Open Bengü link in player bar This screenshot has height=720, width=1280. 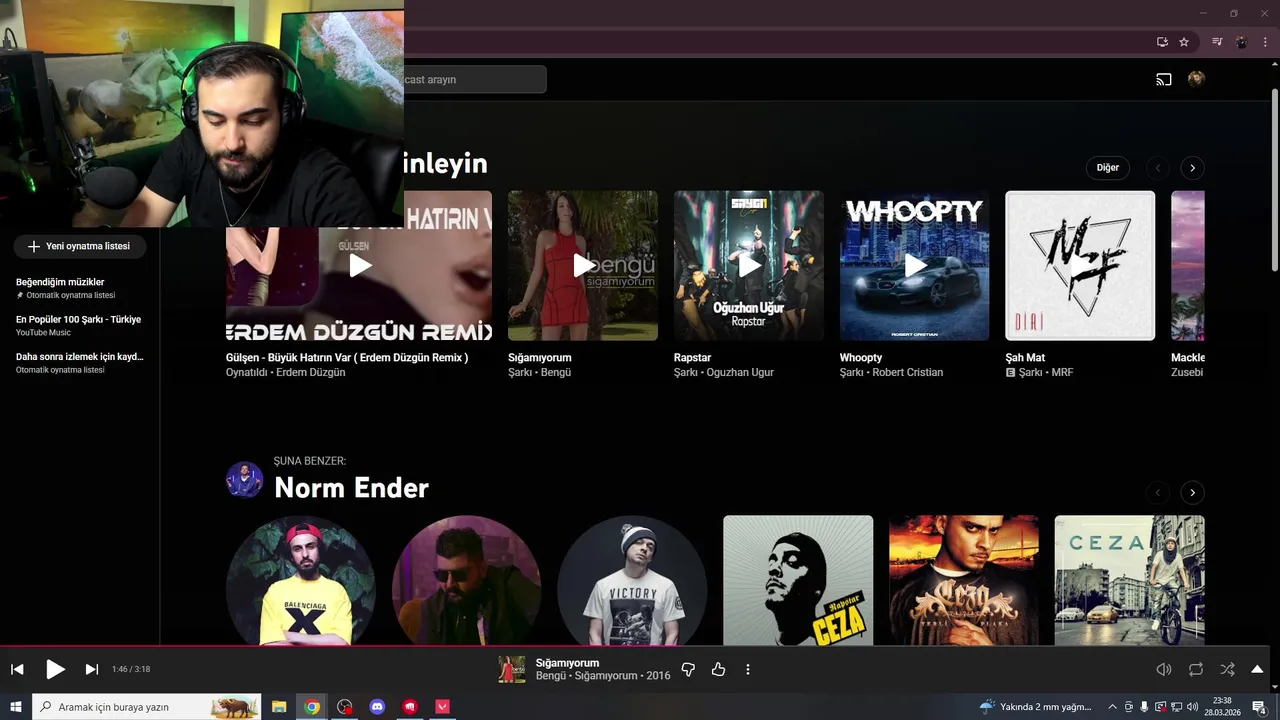click(551, 676)
